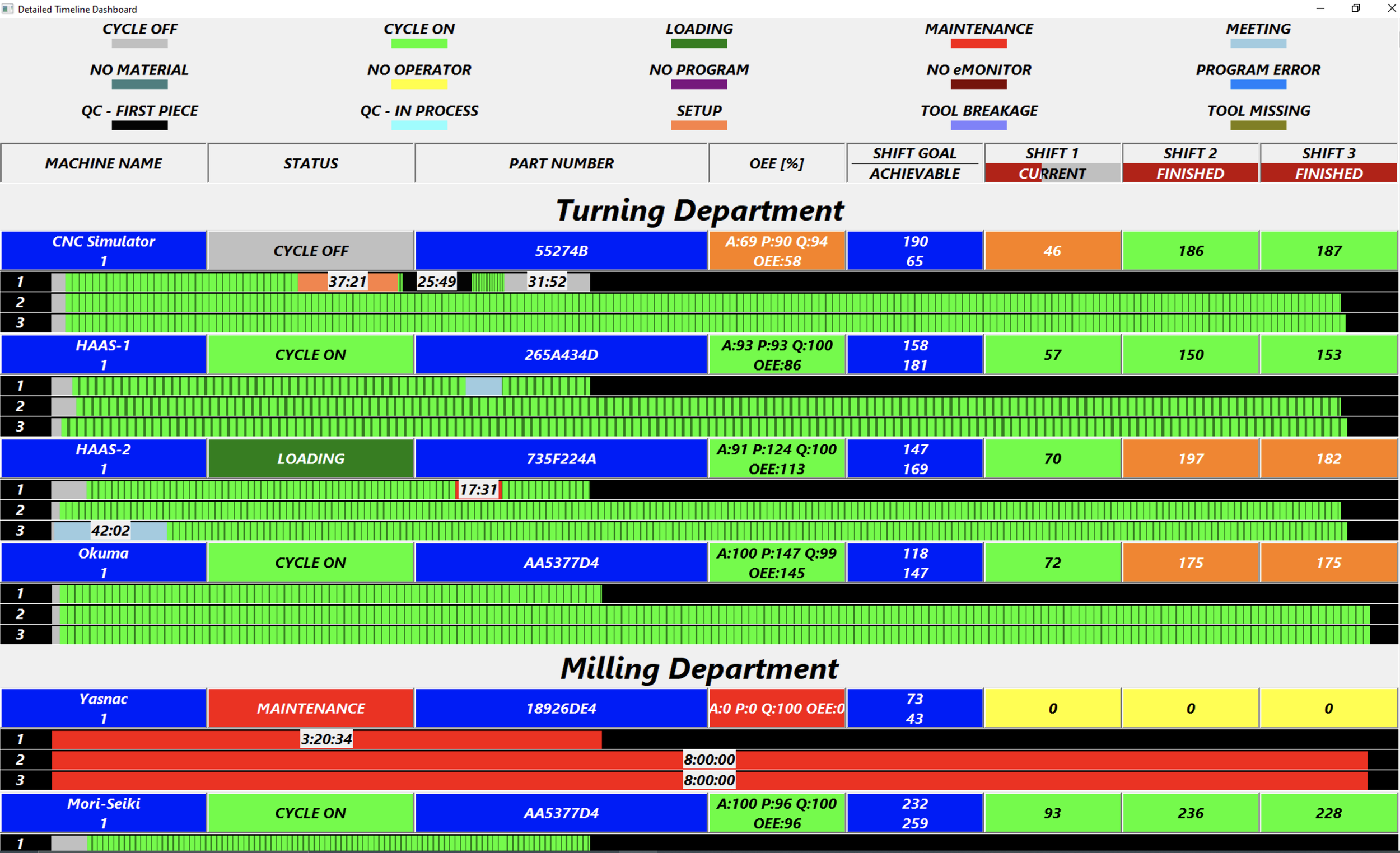Select the CNC Simulator machine name cell
Screen dimensions: 1400x853
coord(104,250)
